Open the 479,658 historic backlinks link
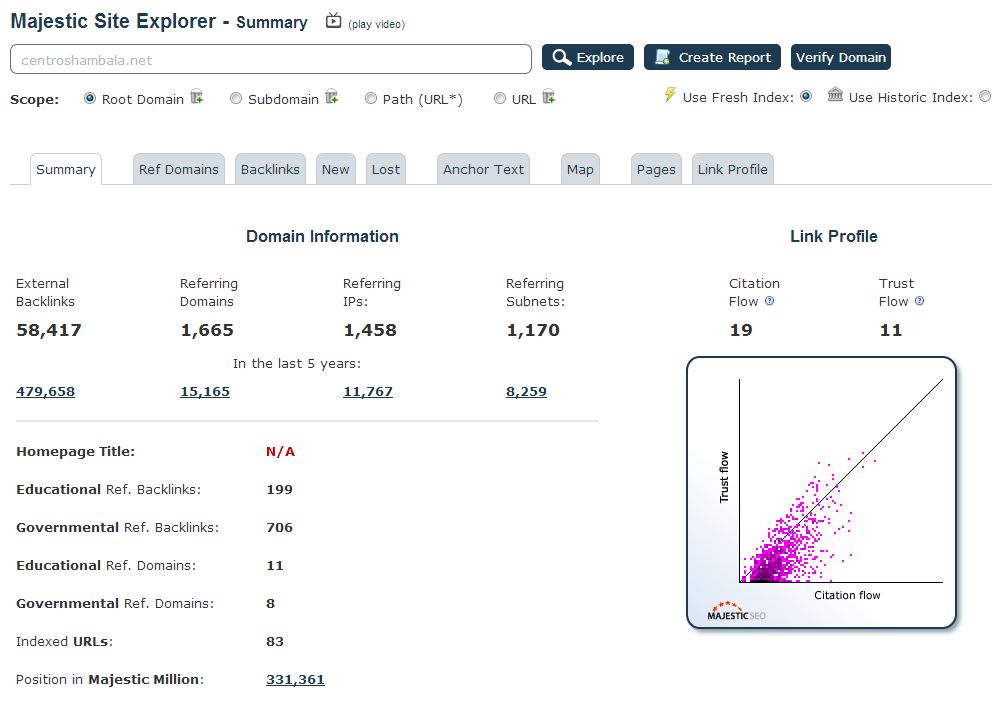Screen dimensions: 1003x719 [x=45, y=391]
